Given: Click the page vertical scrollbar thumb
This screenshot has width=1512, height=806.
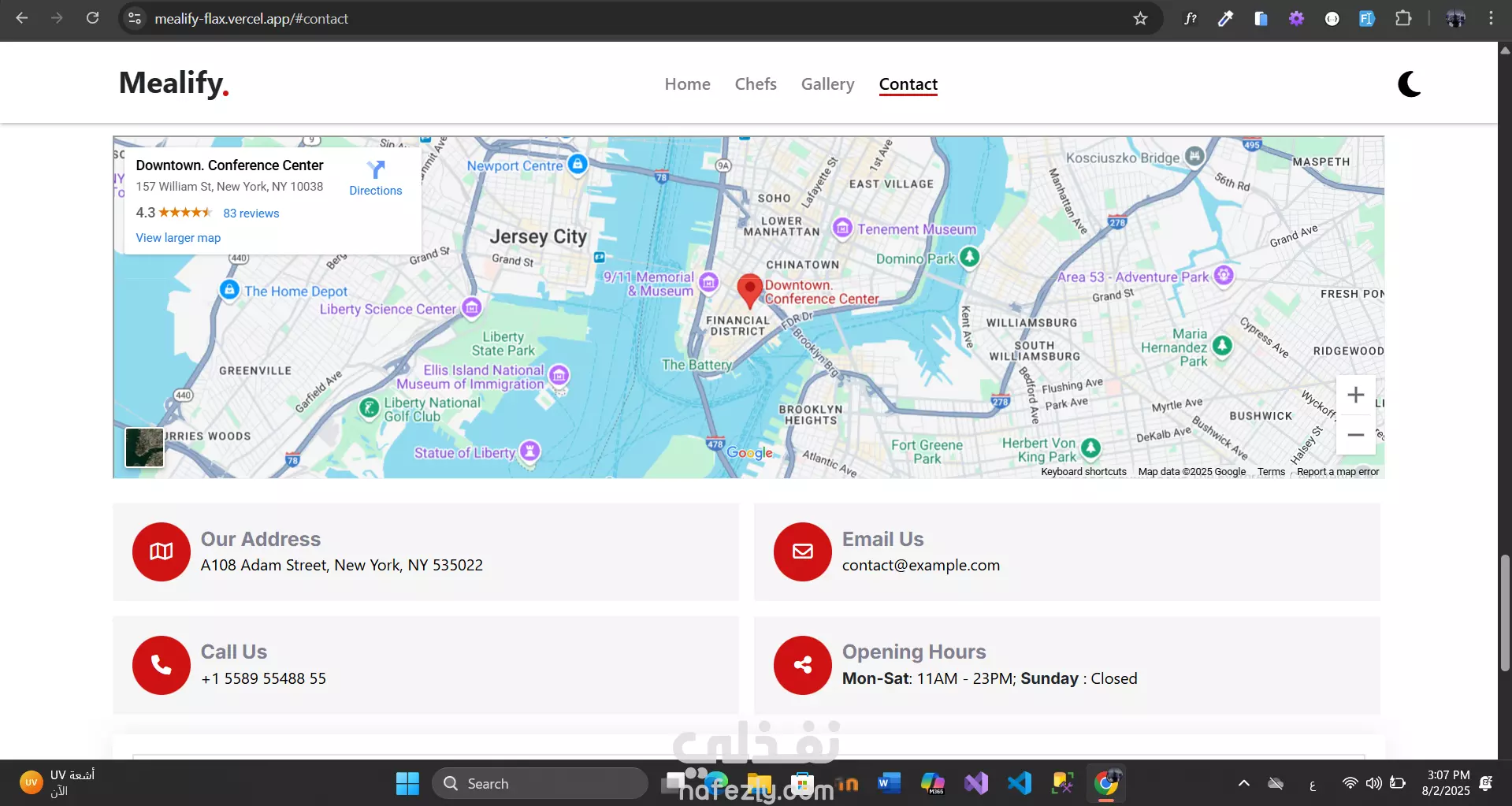Looking at the screenshot, I should pyautogui.click(x=1505, y=612).
